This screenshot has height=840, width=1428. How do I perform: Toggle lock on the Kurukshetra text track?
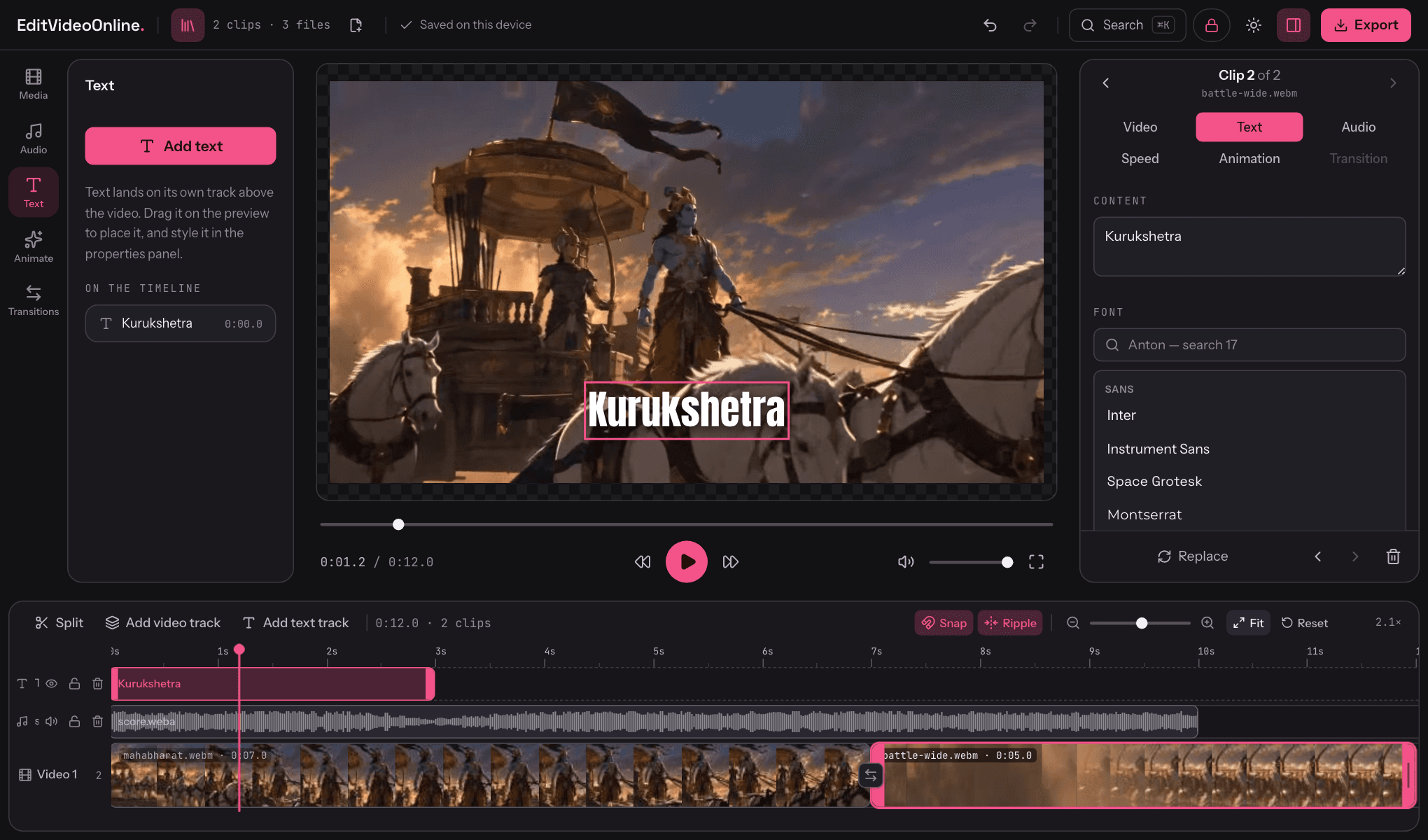tap(74, 683)
